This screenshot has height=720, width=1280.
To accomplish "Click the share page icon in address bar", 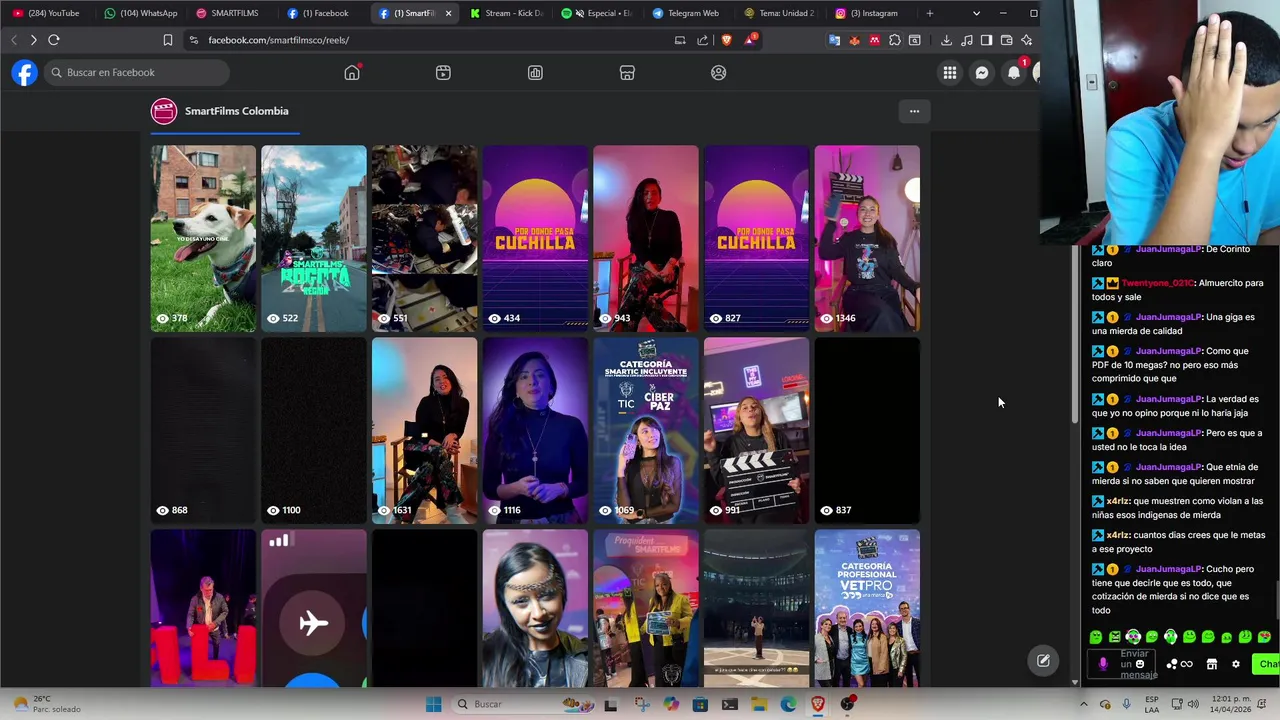I will (702, 40).
